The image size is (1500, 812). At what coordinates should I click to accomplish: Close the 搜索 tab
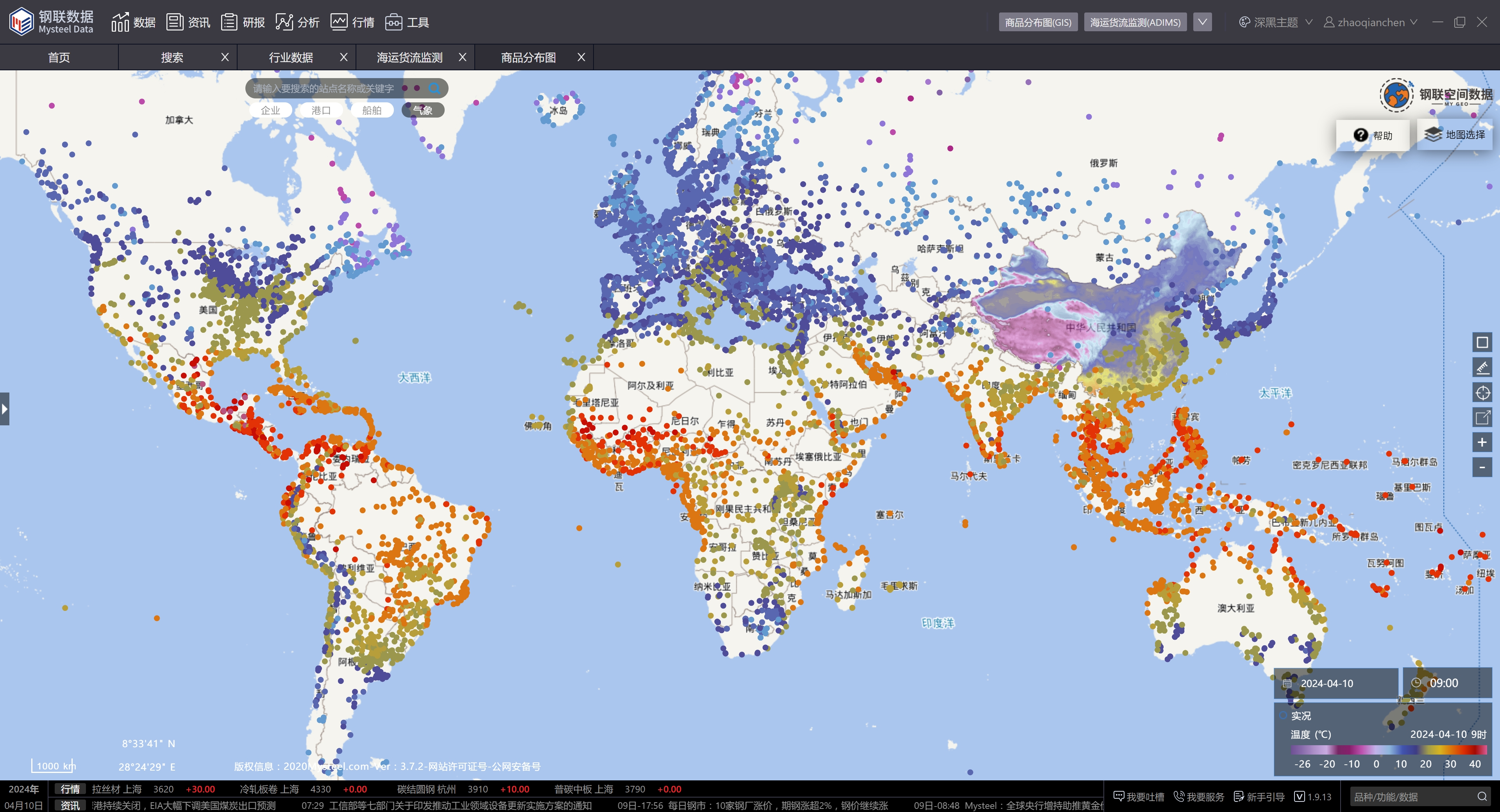tap(225, 57)
